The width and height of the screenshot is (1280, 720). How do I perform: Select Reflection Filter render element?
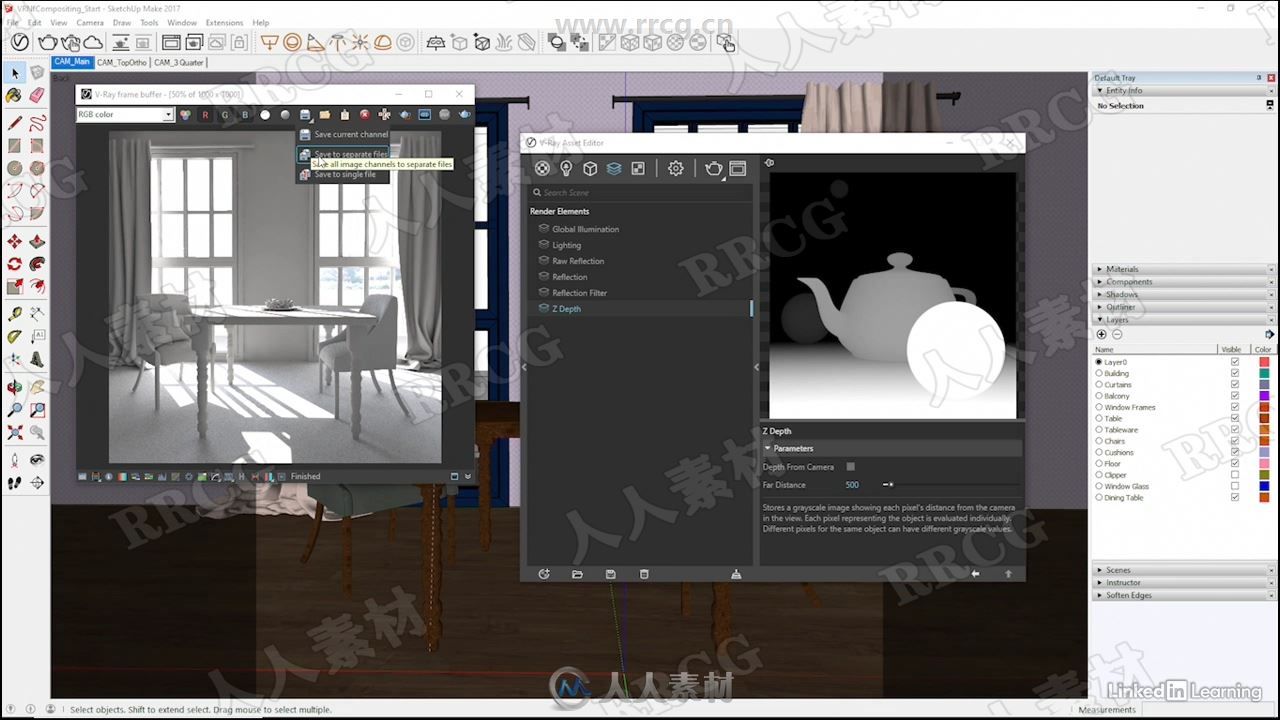click(580, 293)
